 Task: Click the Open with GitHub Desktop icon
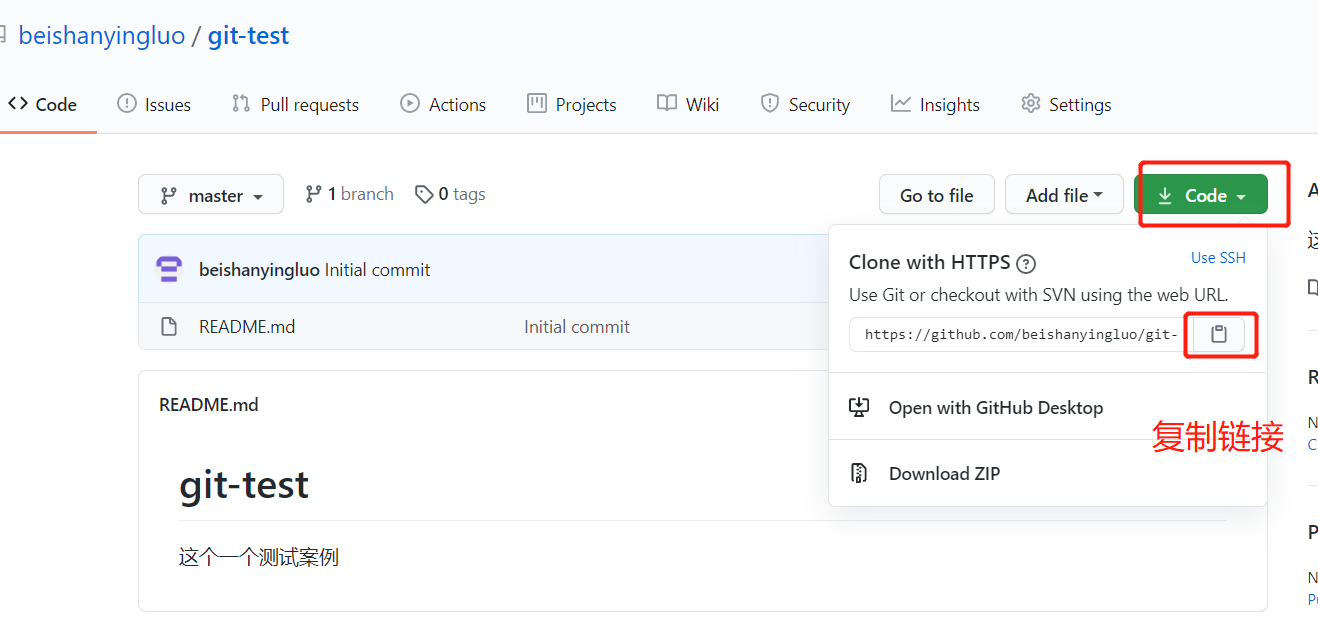[859, 407]
